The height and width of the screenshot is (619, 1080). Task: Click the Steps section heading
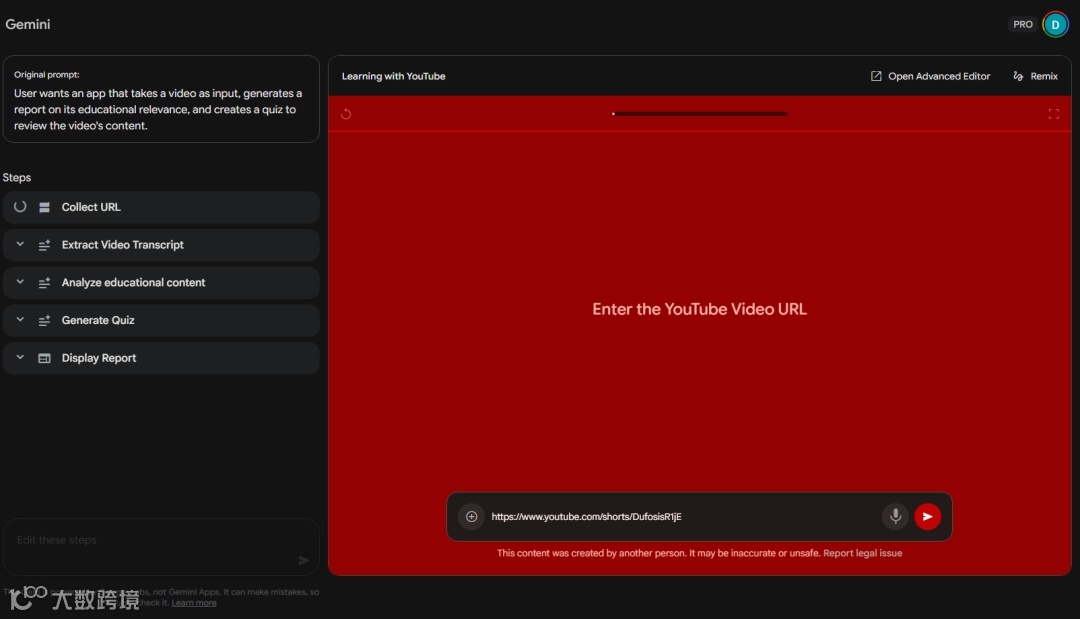pos(17,178)
